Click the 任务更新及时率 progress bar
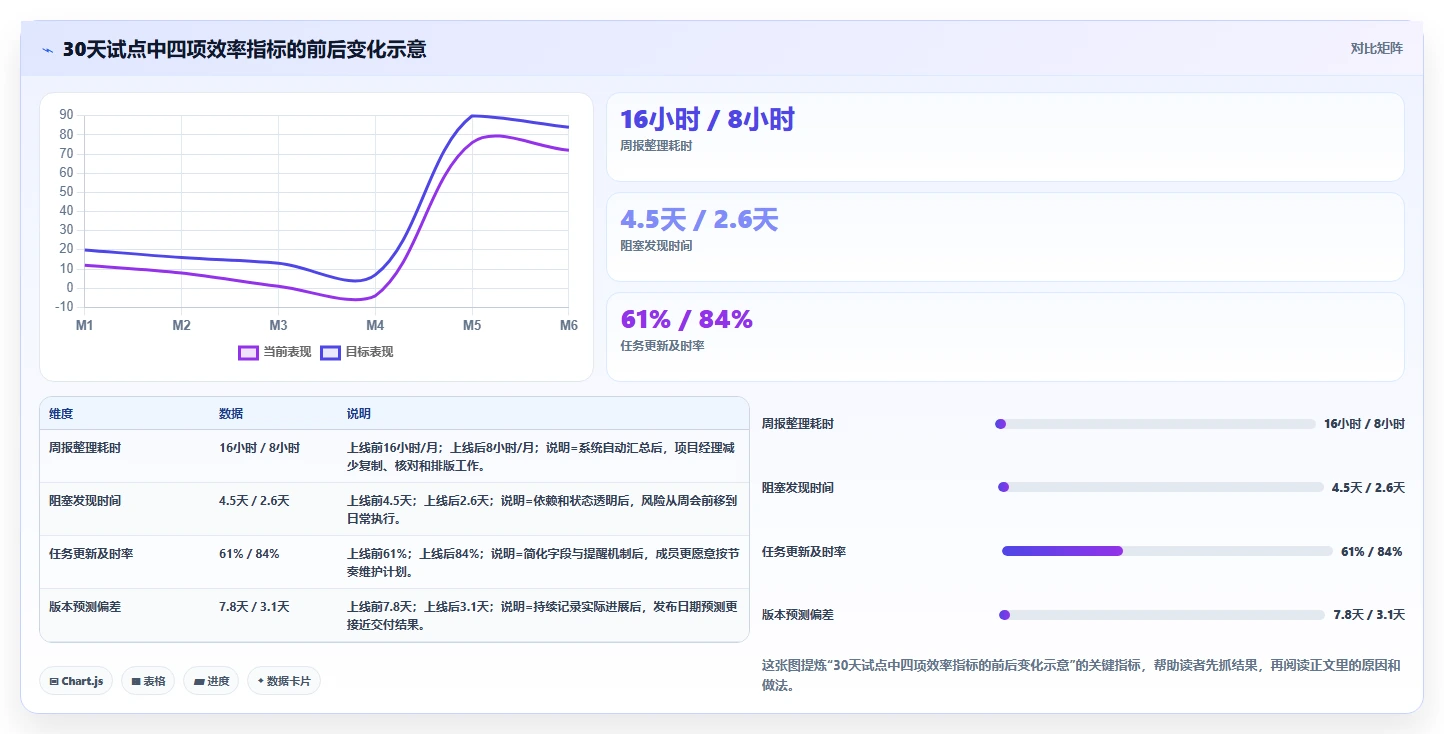This screenshot has width=1444, height=734. (1167, 551)
